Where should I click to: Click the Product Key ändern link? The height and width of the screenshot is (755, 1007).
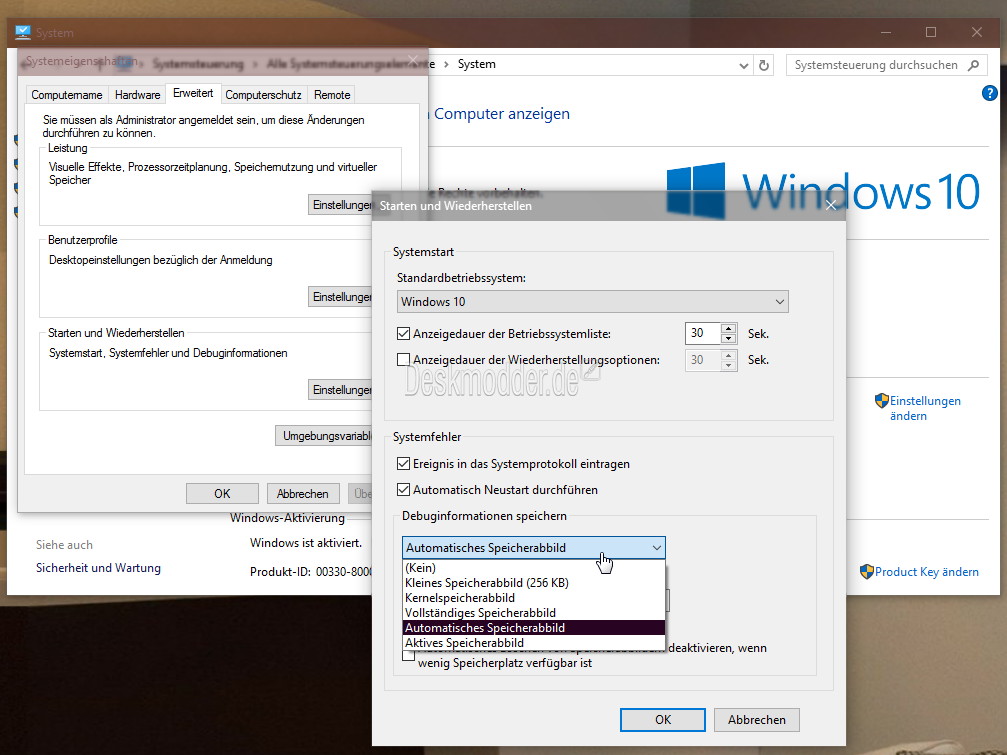(927, 572)
